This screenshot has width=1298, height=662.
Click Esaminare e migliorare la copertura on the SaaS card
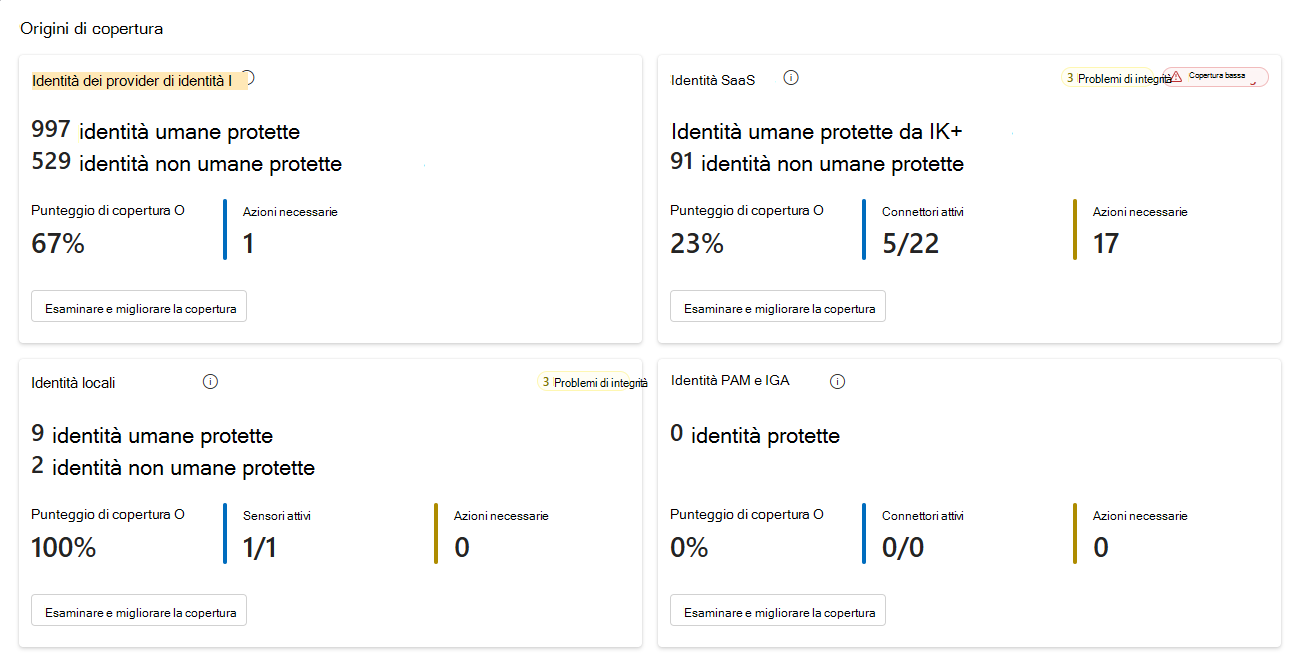(777, 307)
